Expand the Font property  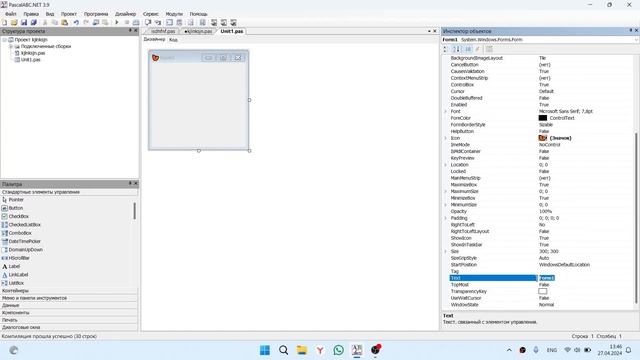pyautogui.click(x=445, y=111)
